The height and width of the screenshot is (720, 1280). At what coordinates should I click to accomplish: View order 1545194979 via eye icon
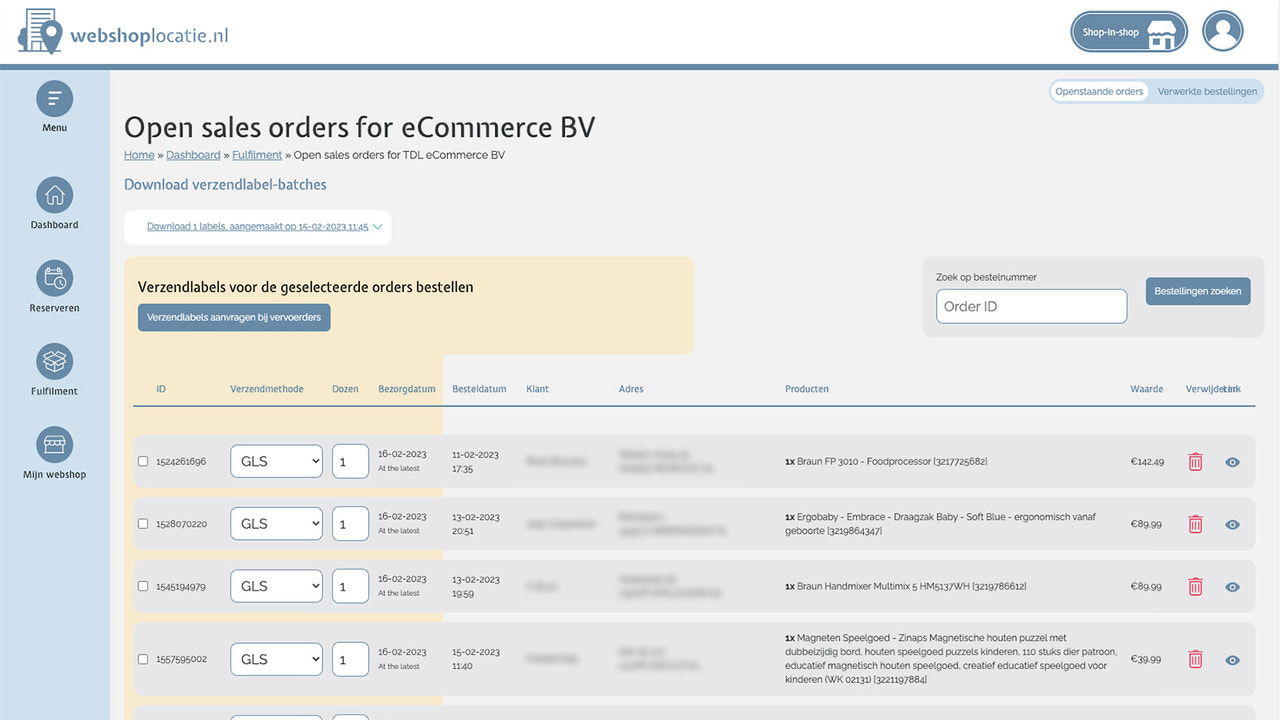pyautogui.click(x=1233, y=587)
